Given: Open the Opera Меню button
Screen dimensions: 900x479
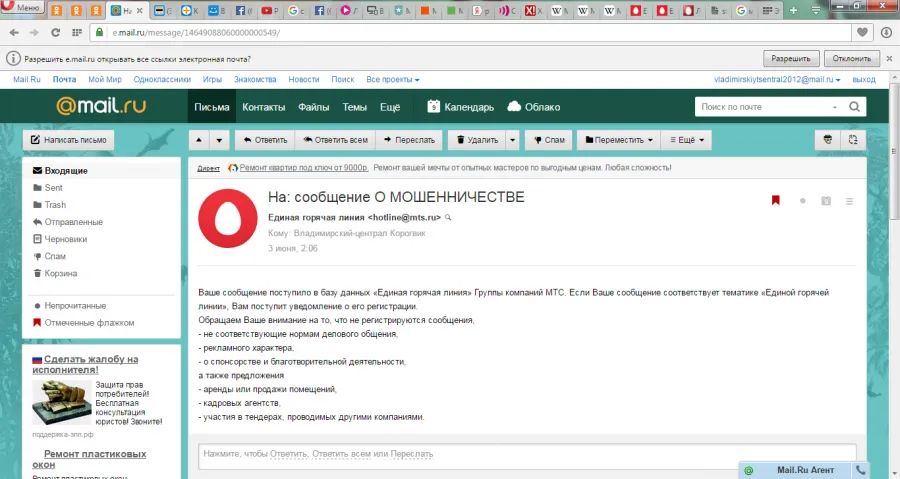Looking at the screenshot, I should pos(22,7).
